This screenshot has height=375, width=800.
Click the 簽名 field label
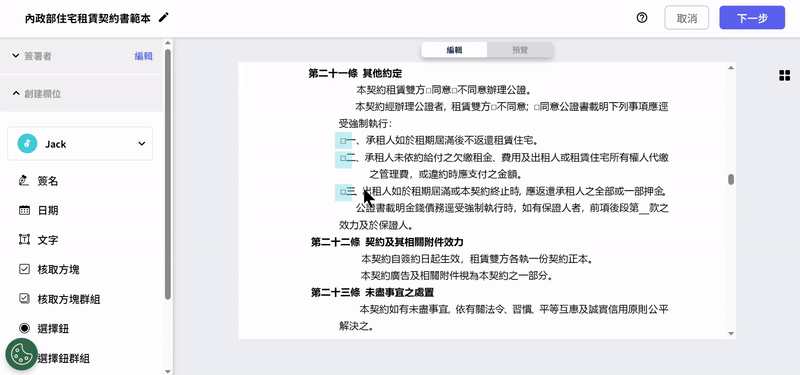(x=47, y=181)
